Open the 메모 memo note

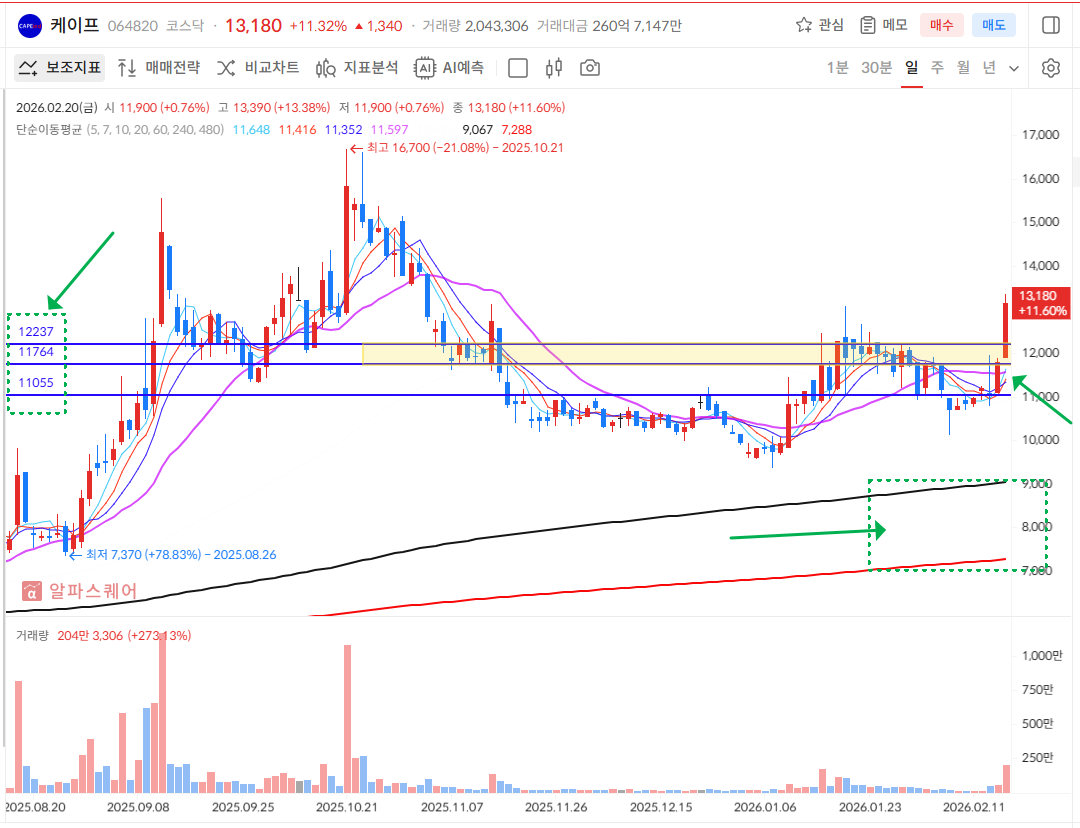pos(884,25)
